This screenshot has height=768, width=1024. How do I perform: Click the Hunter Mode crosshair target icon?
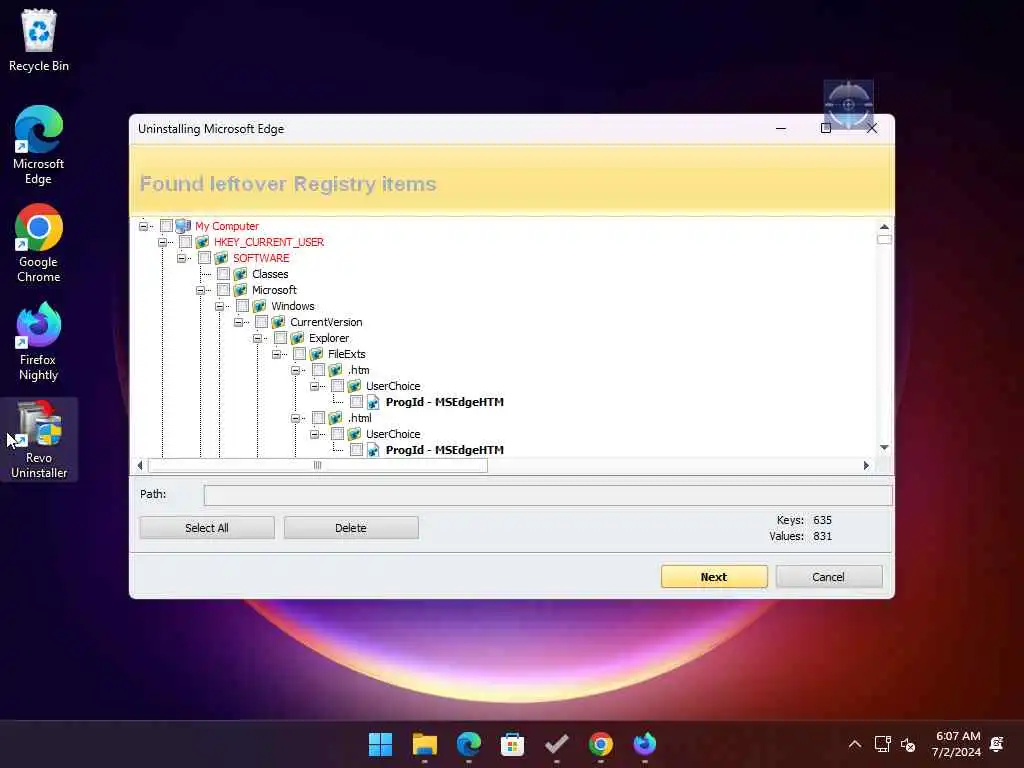[x=848, y=104]
